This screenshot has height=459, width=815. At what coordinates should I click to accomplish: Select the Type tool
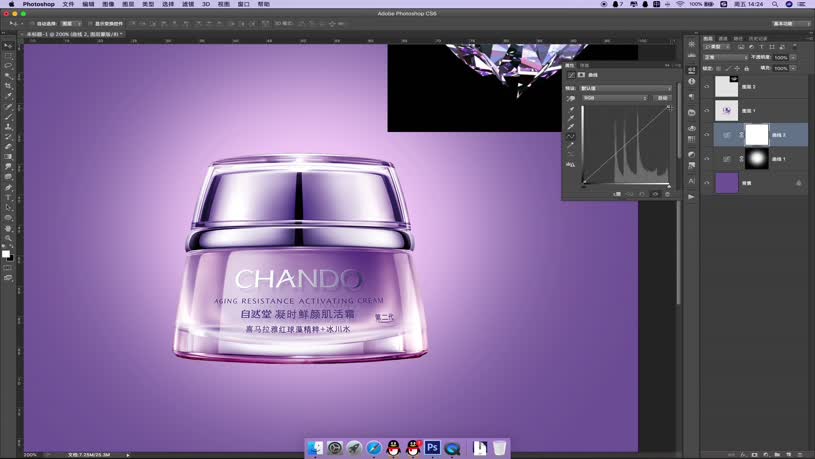point(8,198)
